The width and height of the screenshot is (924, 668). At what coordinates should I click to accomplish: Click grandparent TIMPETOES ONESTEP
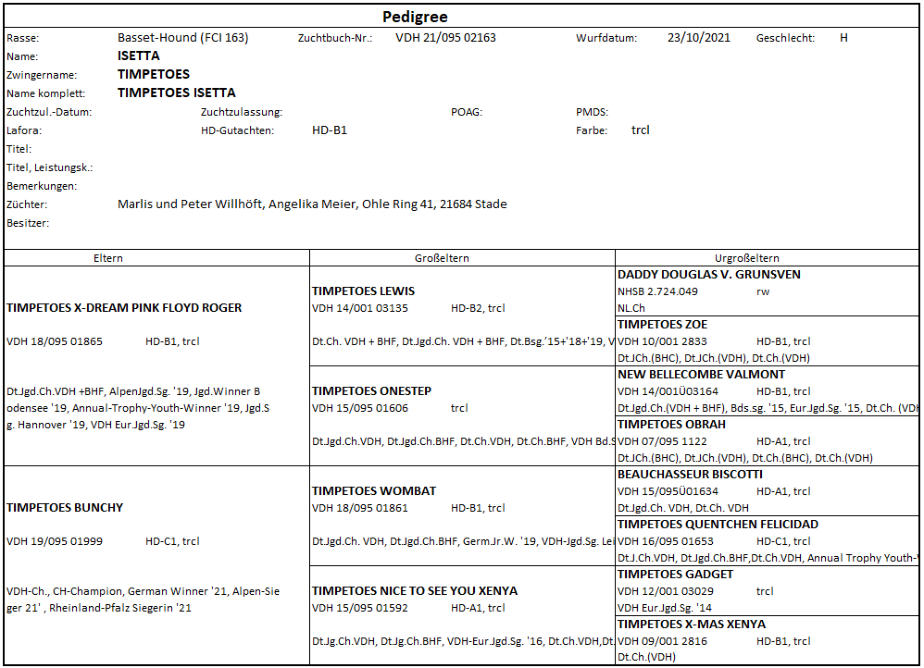[371, 391]
